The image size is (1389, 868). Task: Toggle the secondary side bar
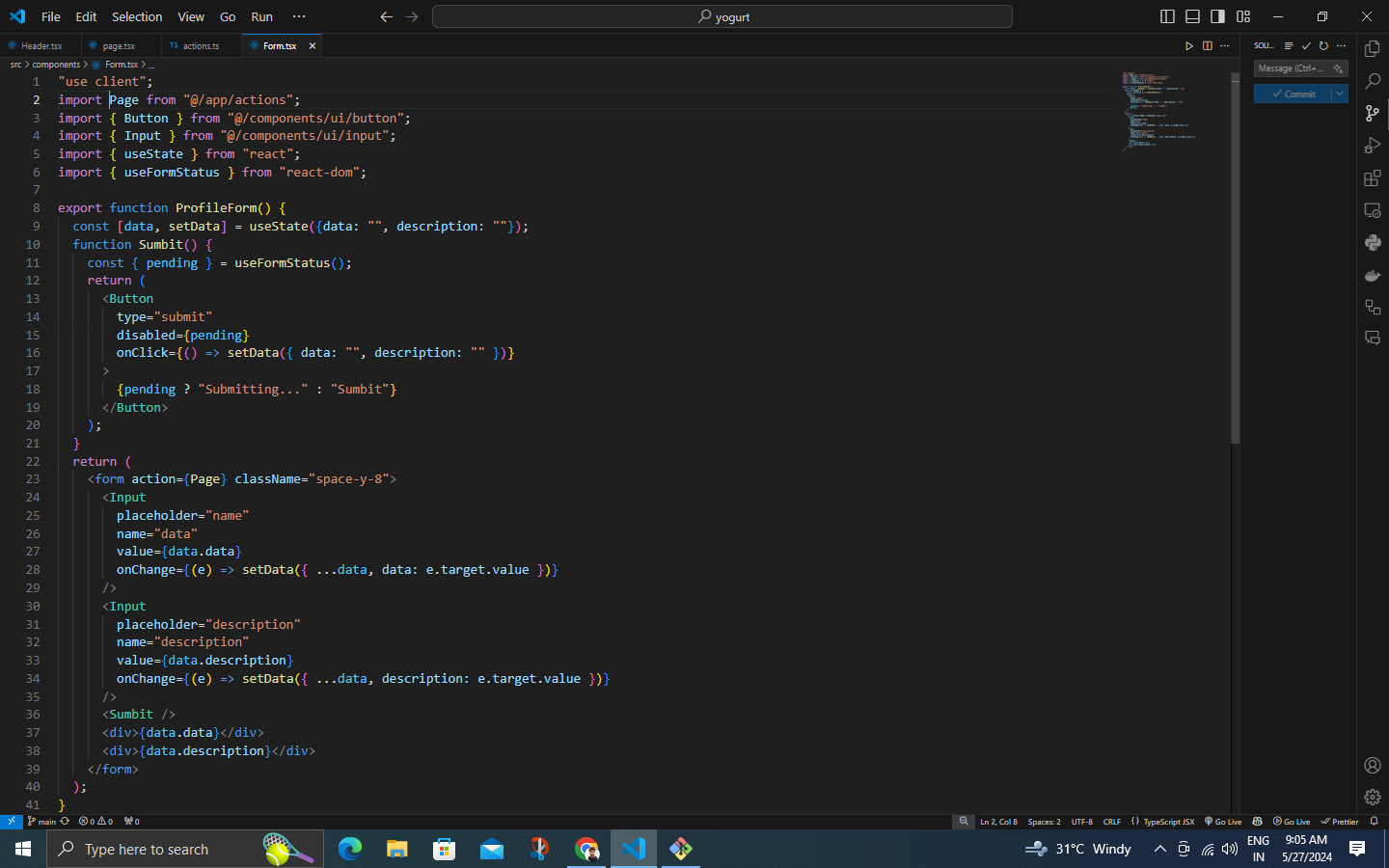tap(1217, 16)
